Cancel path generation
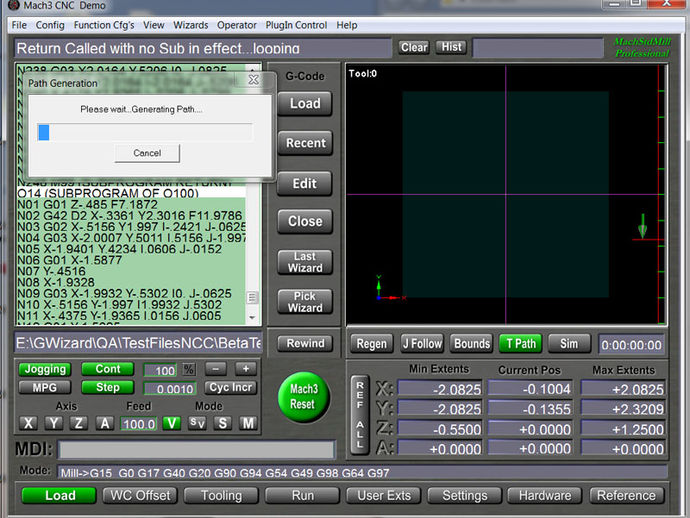The width and height of the screenshot is (690, 518). [x=147, y=153]
